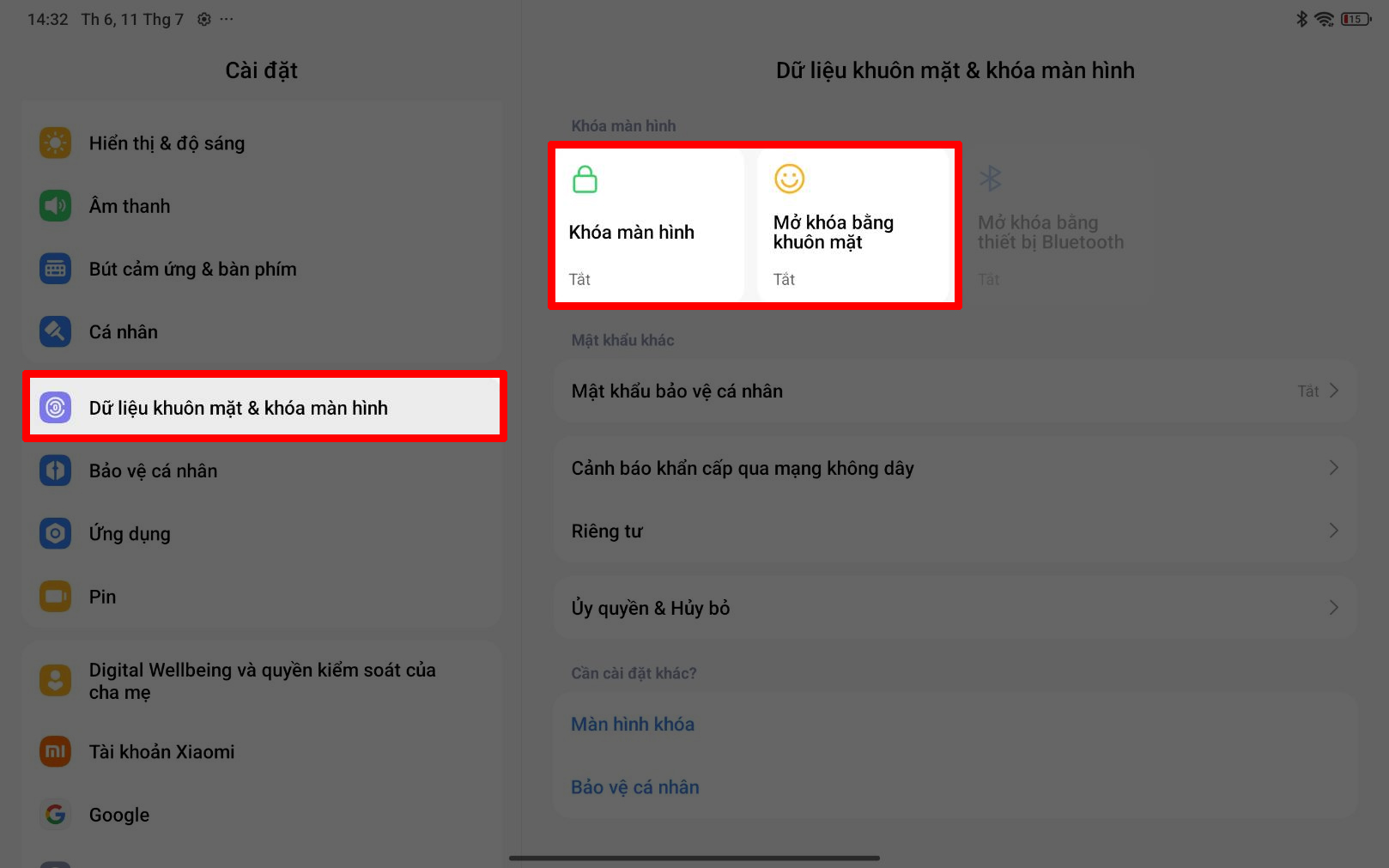
Task: Turn on Mật khẩu bảo vệ cá nhân
Action: [x=953, y=391]
